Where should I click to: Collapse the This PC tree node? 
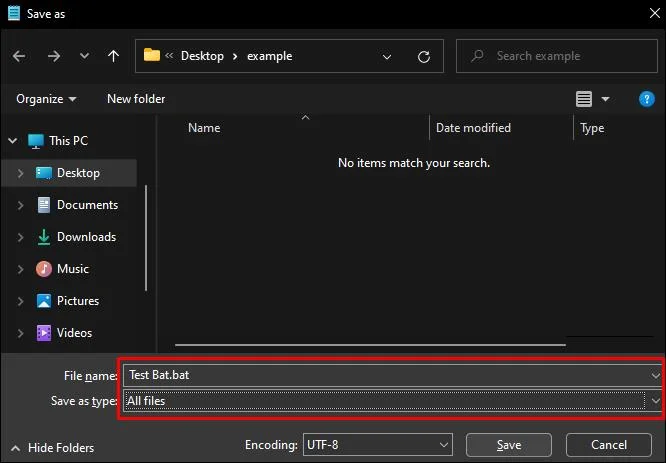13,140
